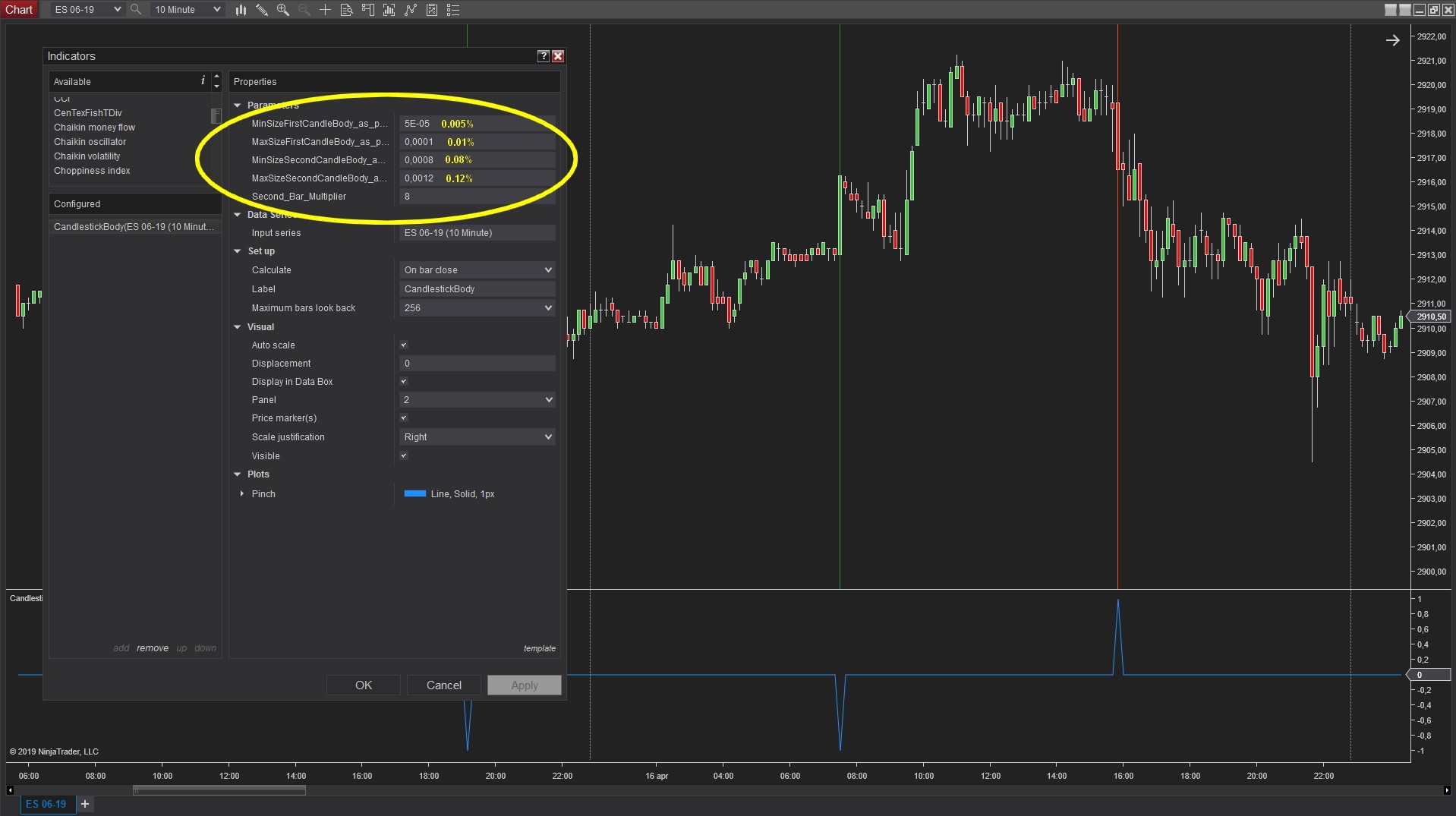This screenshot has width=1456, height=816.
Task: Toggle the Price marker(s) checkbox
Action: point(404,418)
